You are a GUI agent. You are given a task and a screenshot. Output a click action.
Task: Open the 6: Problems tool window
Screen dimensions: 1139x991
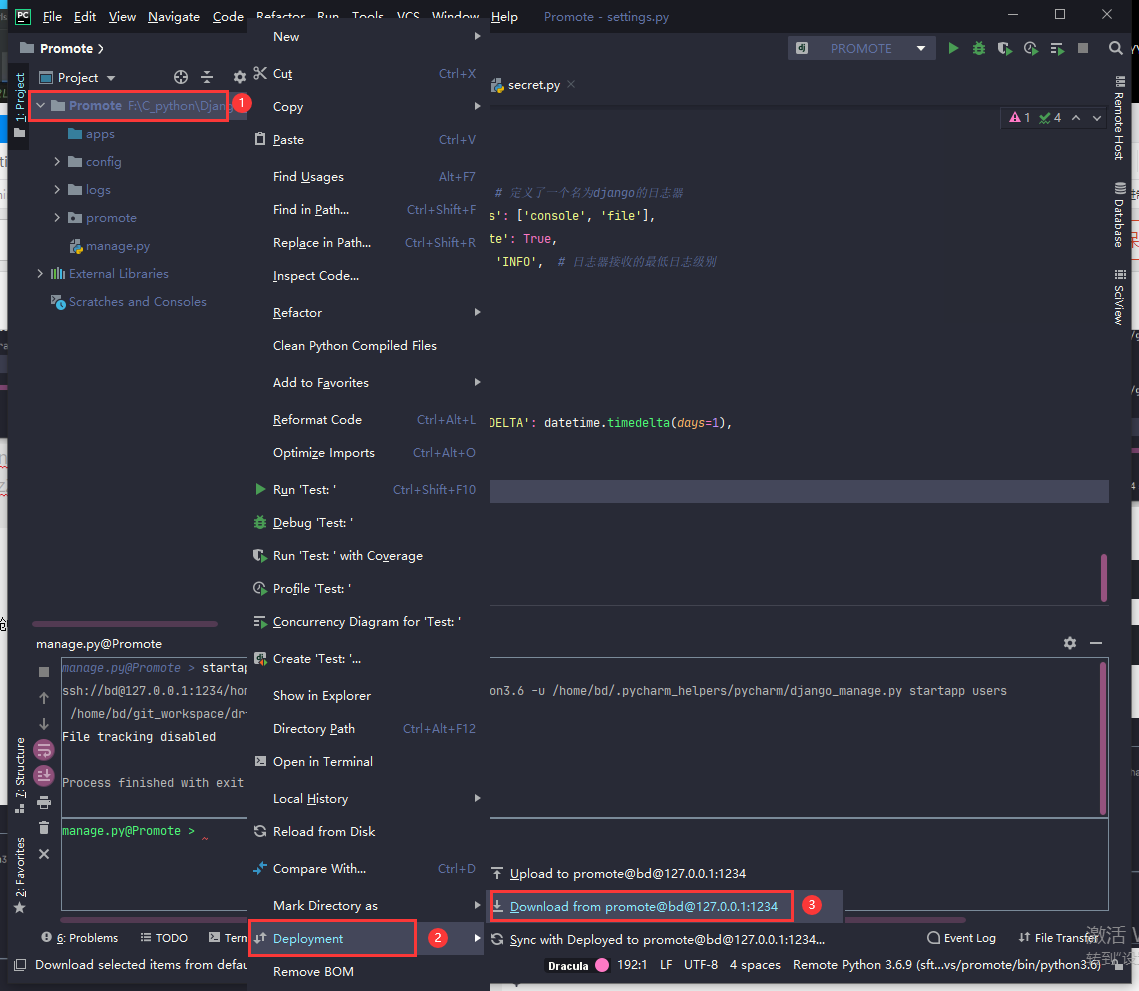[80, 938]
